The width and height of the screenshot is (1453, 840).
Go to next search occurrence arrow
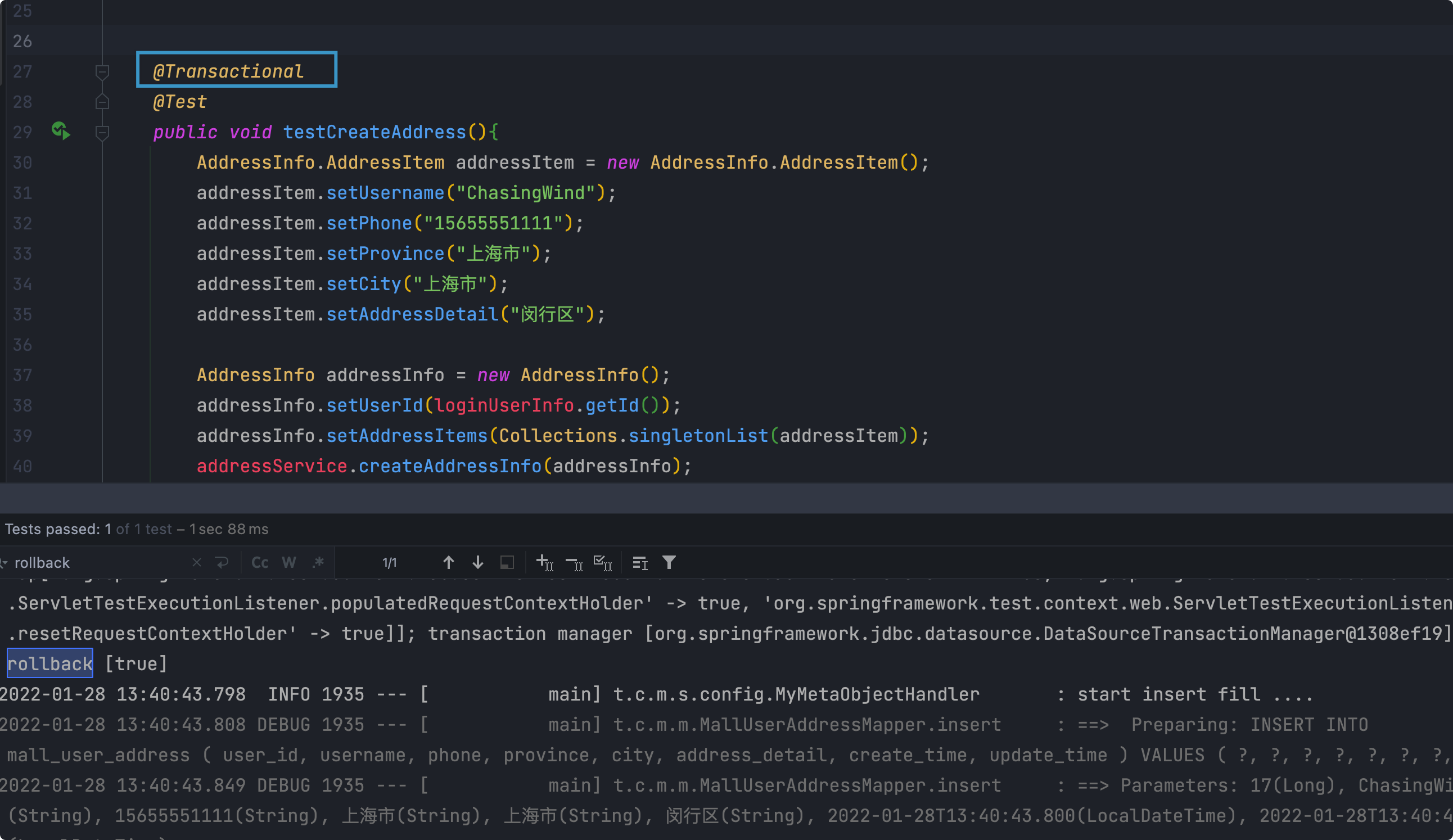[x=477, y=562]
